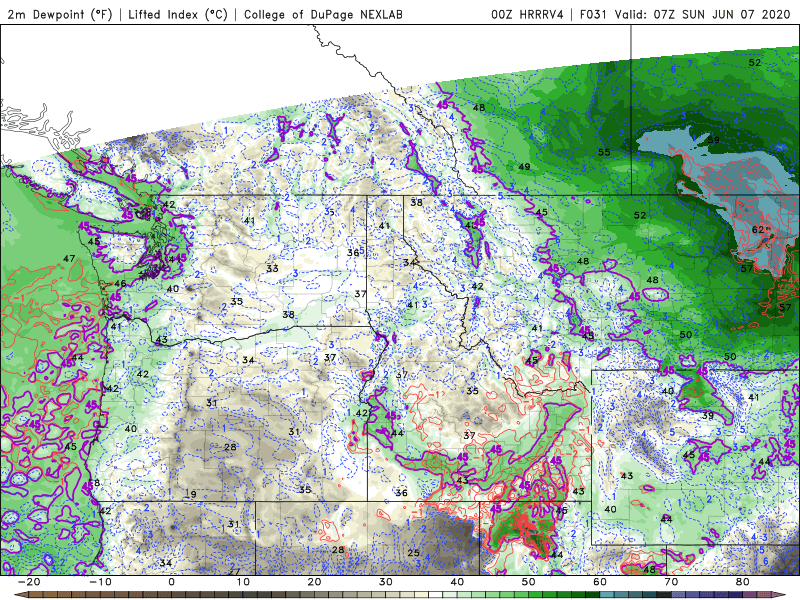Click the 80 label on the color scale
The width and height of the screenshot is (800, 600).
pos(743,582)
